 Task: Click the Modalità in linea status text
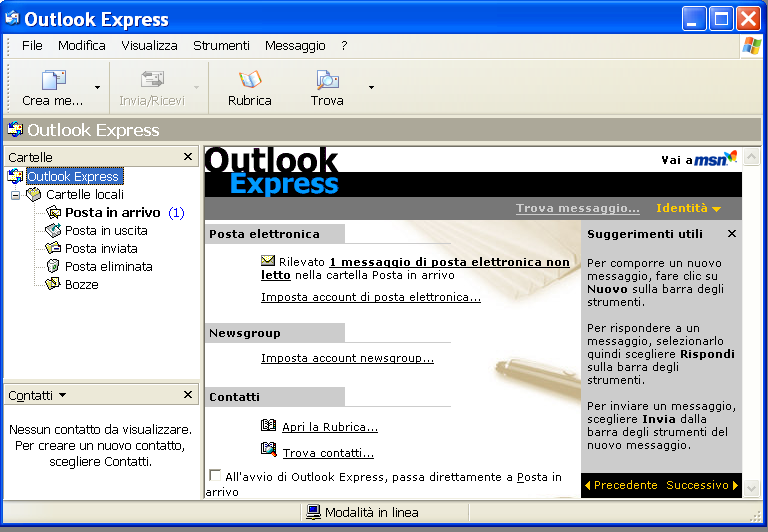click(x=372, y=512)
